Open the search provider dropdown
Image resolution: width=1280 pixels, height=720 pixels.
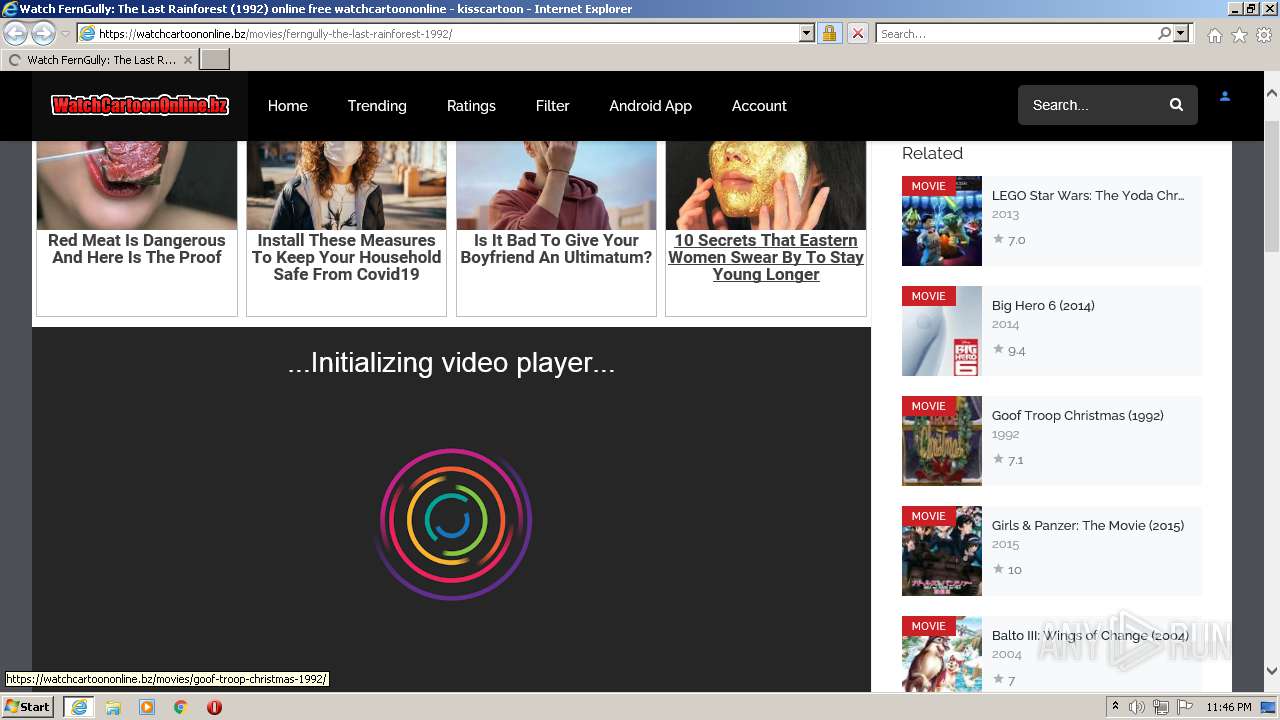click(1181, 33)
